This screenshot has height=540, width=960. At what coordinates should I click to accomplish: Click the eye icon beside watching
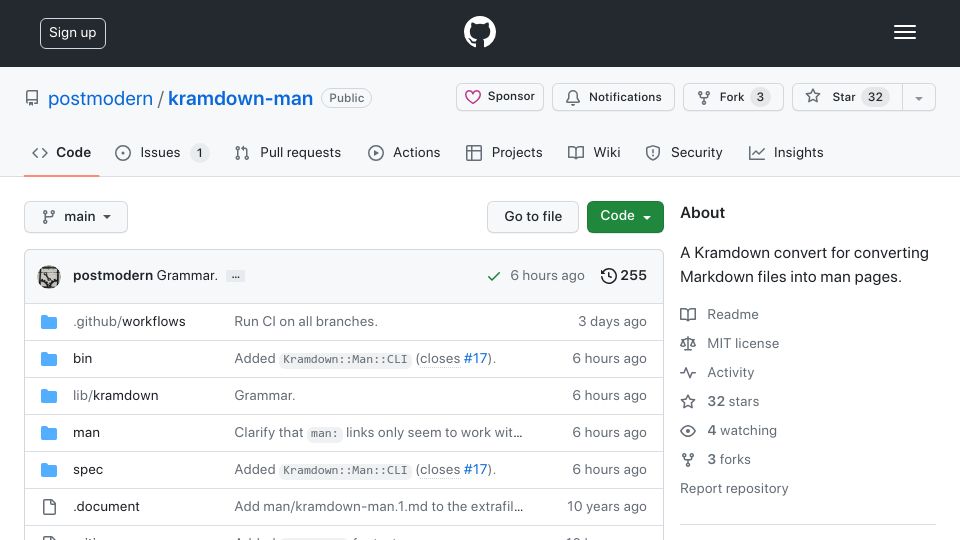[688, 430]
